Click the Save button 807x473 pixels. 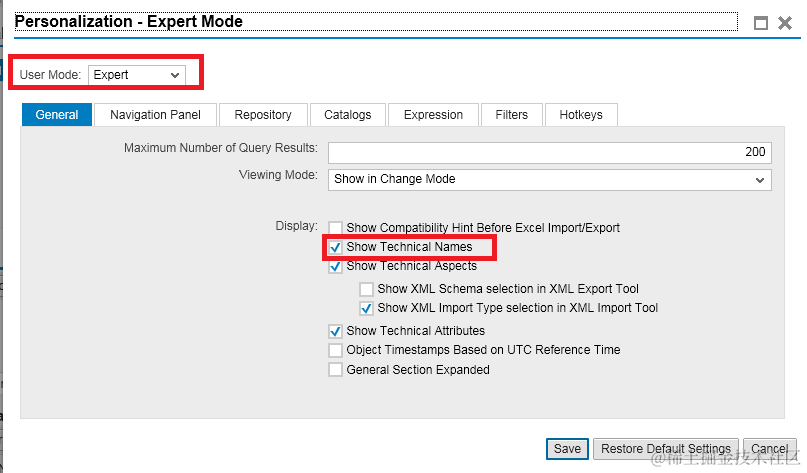tap(567, 449)
